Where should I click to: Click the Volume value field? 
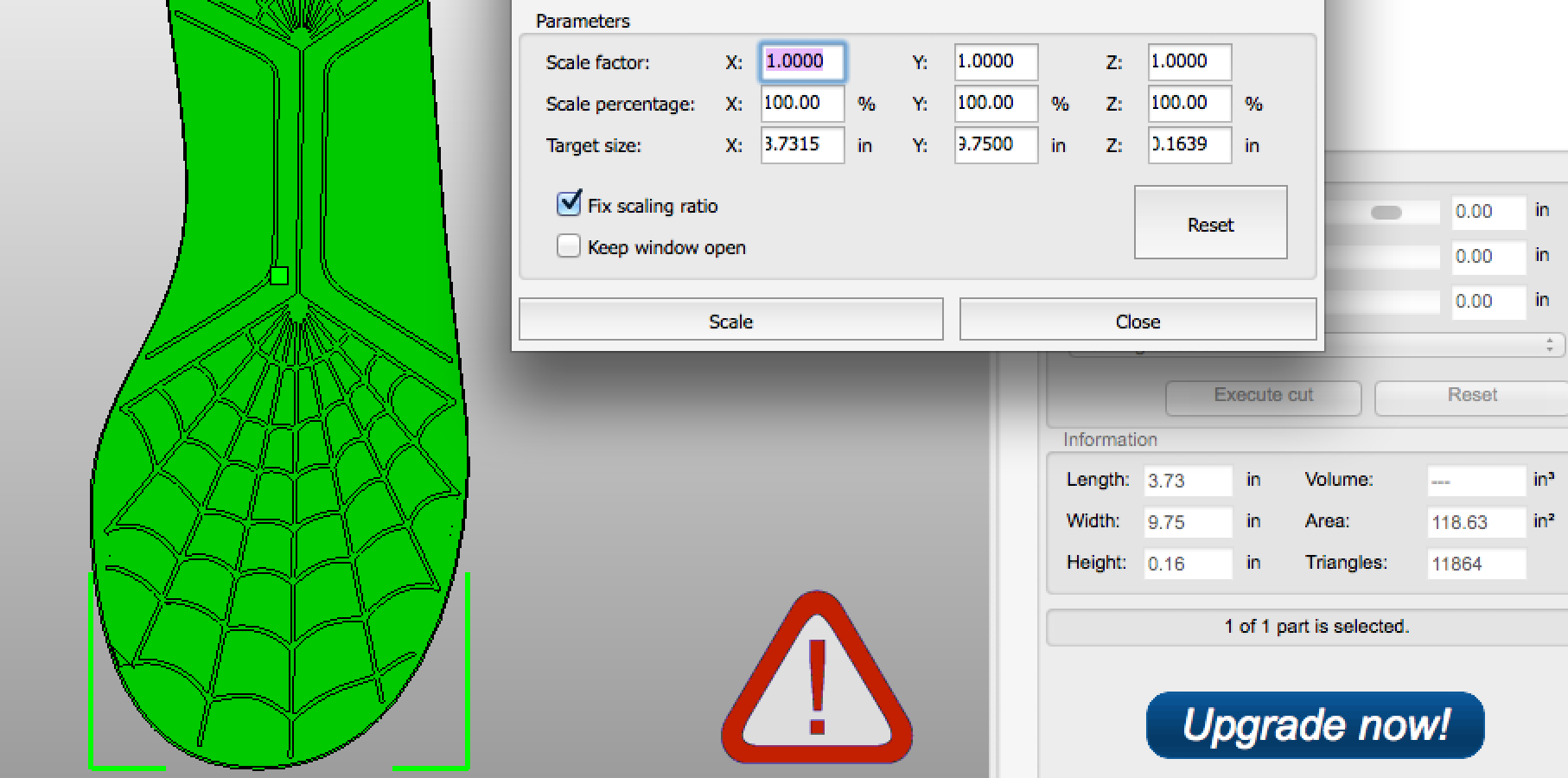point(1476,481)
